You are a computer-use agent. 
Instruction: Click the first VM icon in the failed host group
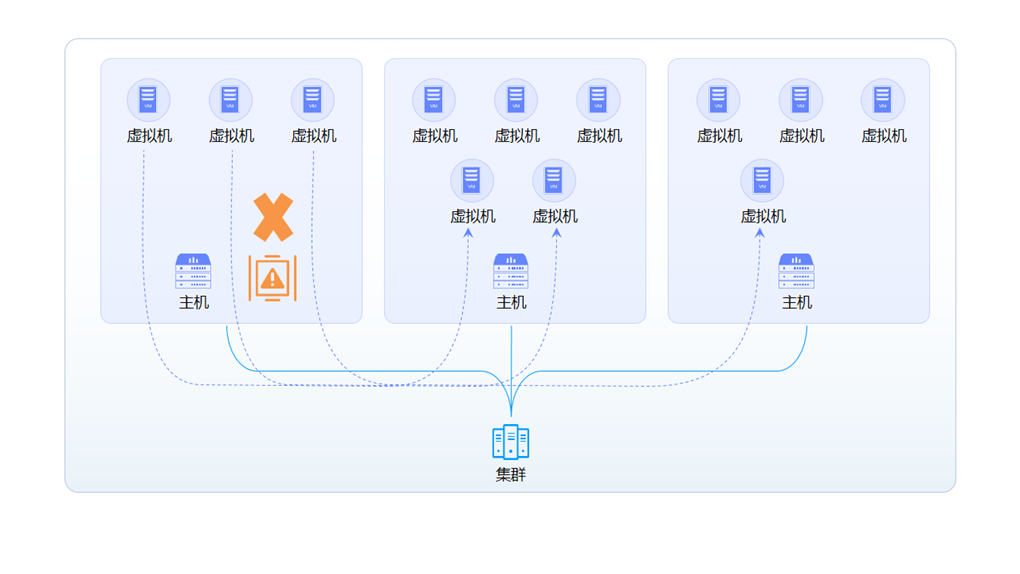(x=149, y=100)
